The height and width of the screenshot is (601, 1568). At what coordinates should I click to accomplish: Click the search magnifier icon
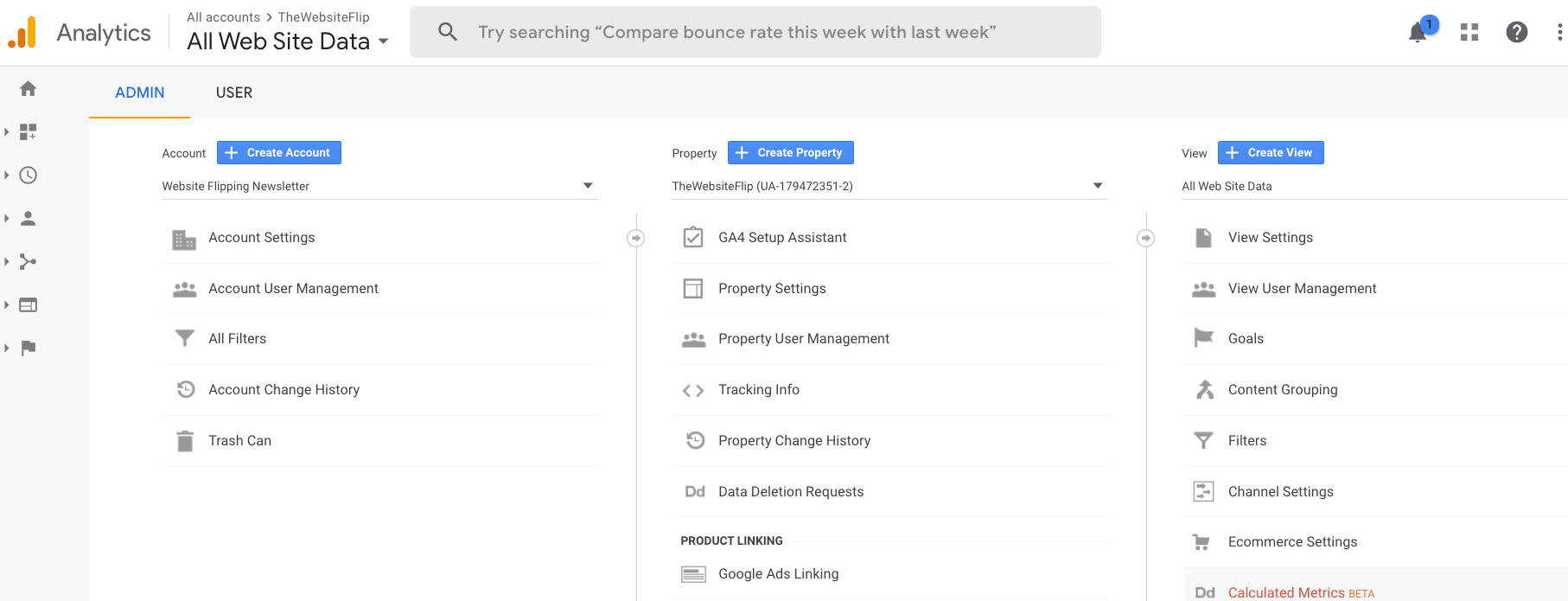(x=448, y=32)
